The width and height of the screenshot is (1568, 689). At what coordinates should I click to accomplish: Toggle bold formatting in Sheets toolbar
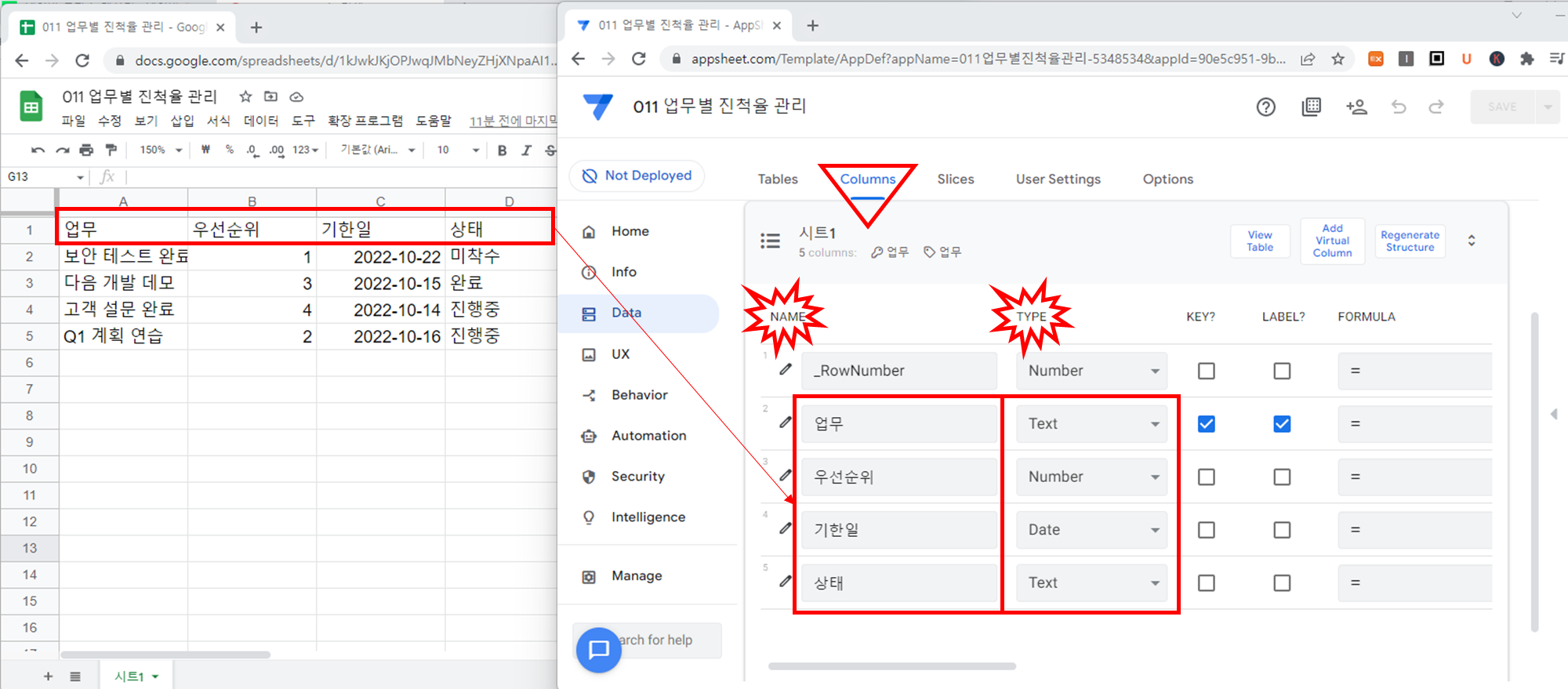tap(502, 150)
